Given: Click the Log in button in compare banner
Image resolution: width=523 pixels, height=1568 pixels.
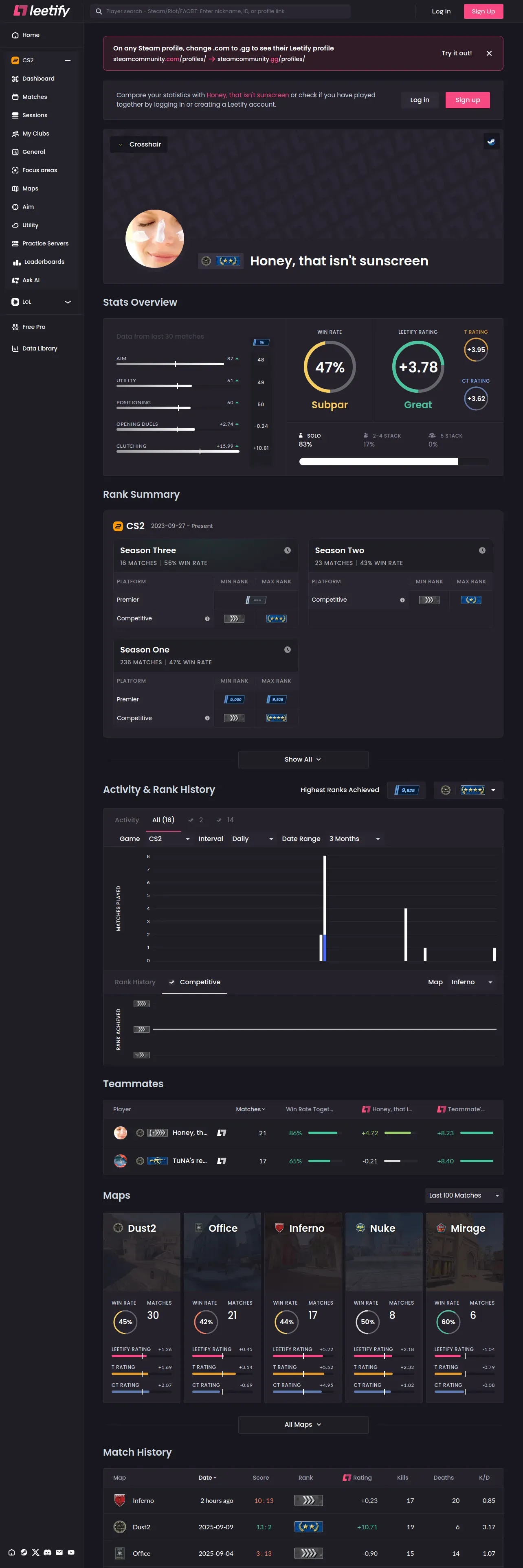Looking at the screenshot, I should click(x=420, y=100).
